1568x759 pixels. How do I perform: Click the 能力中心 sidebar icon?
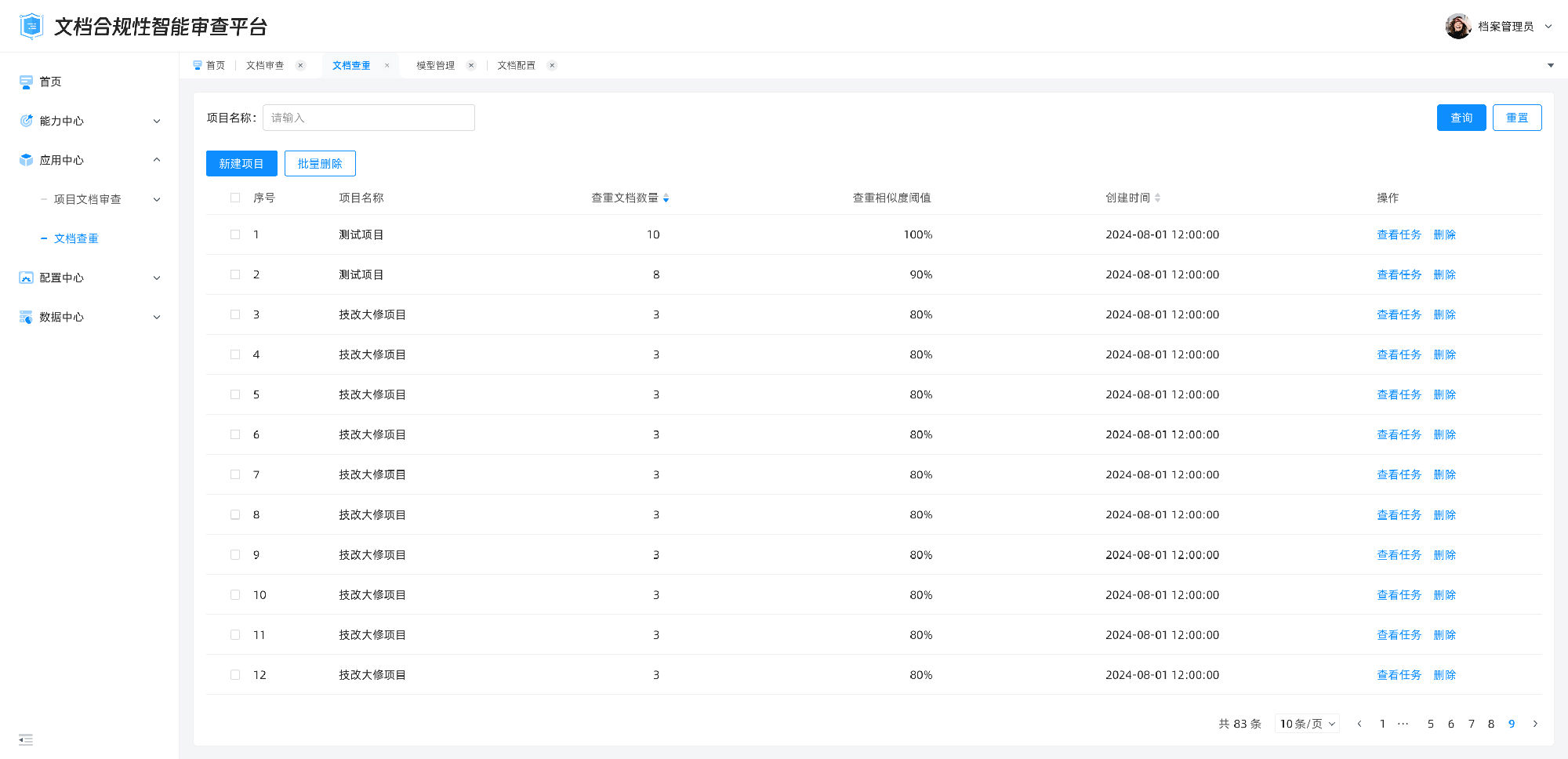click(24, 121)
